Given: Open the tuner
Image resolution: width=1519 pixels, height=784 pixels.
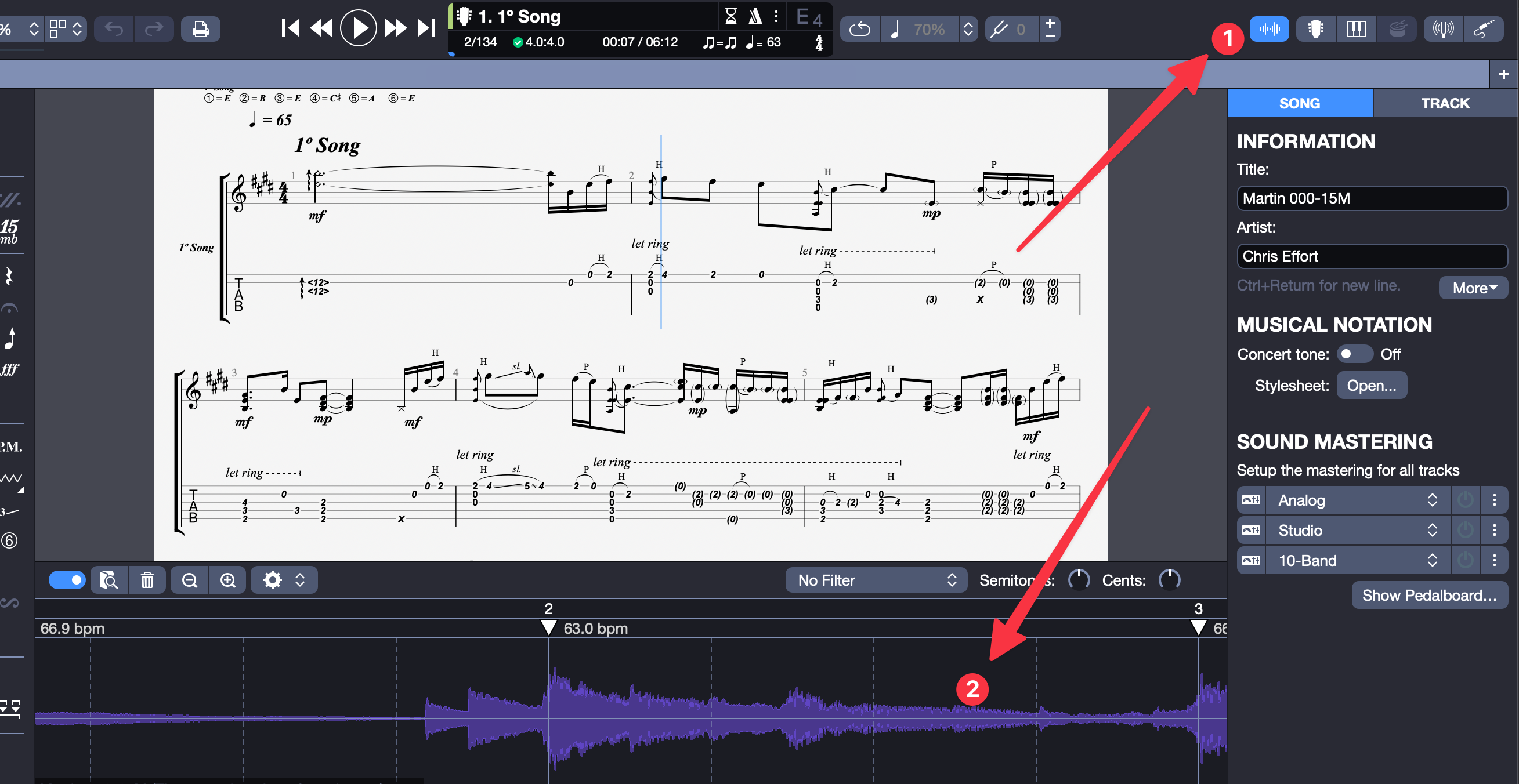Looking at the screenshot, I should coord(1443,28).
